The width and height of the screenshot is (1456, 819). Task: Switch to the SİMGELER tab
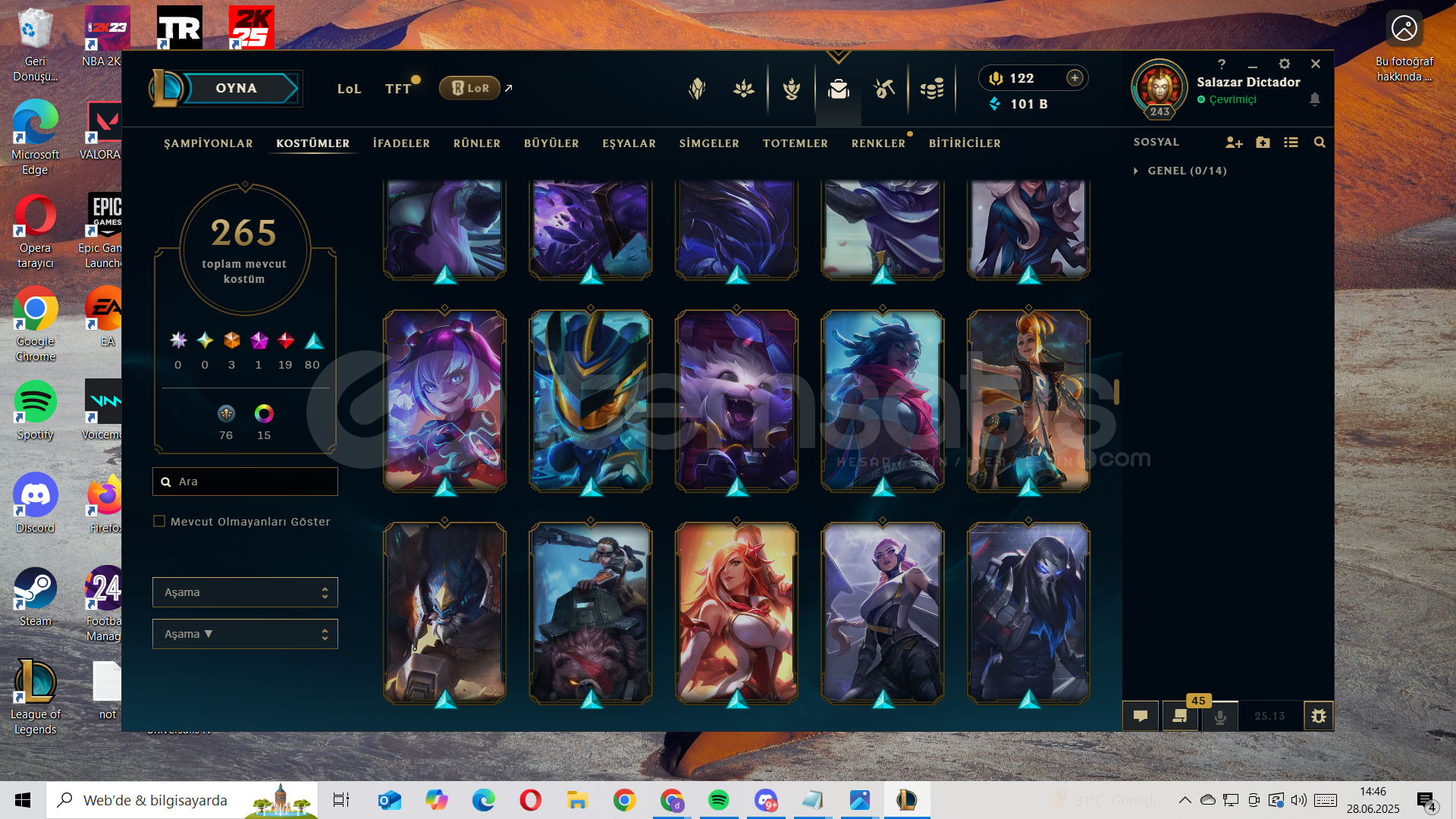pyautogui.click(x=709, y=143)
